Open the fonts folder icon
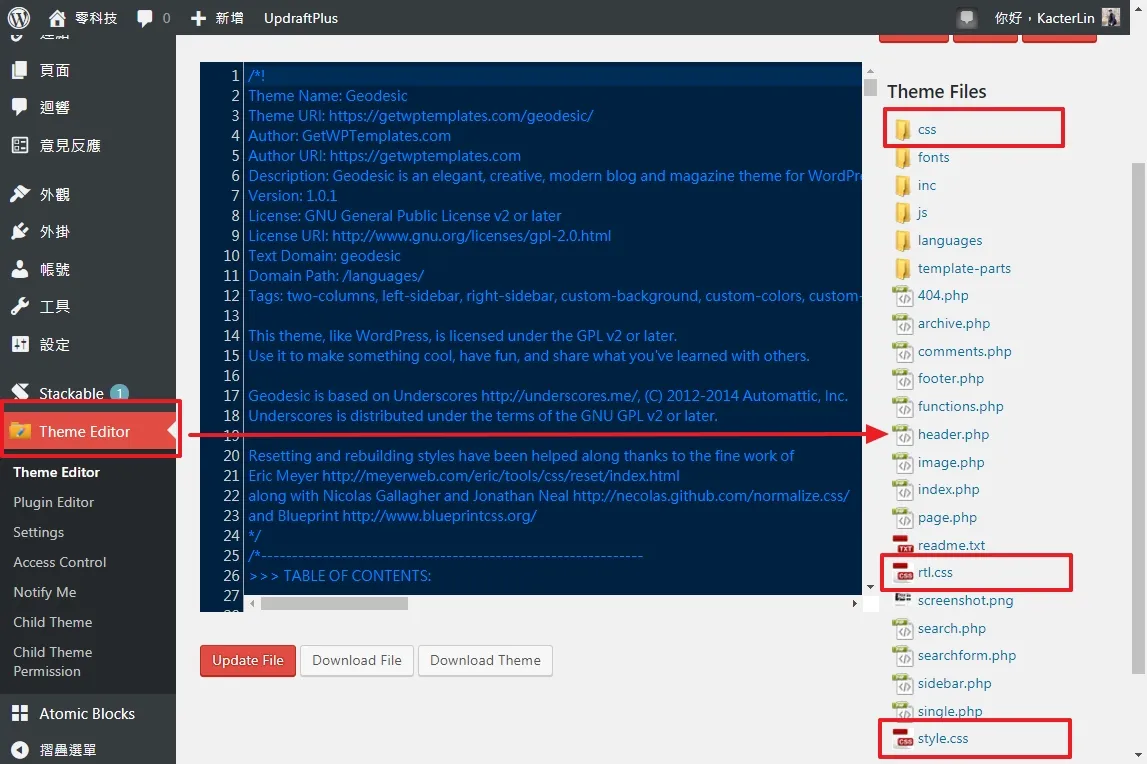This screenshot has height=764, width=1147. tap(903, 158)
